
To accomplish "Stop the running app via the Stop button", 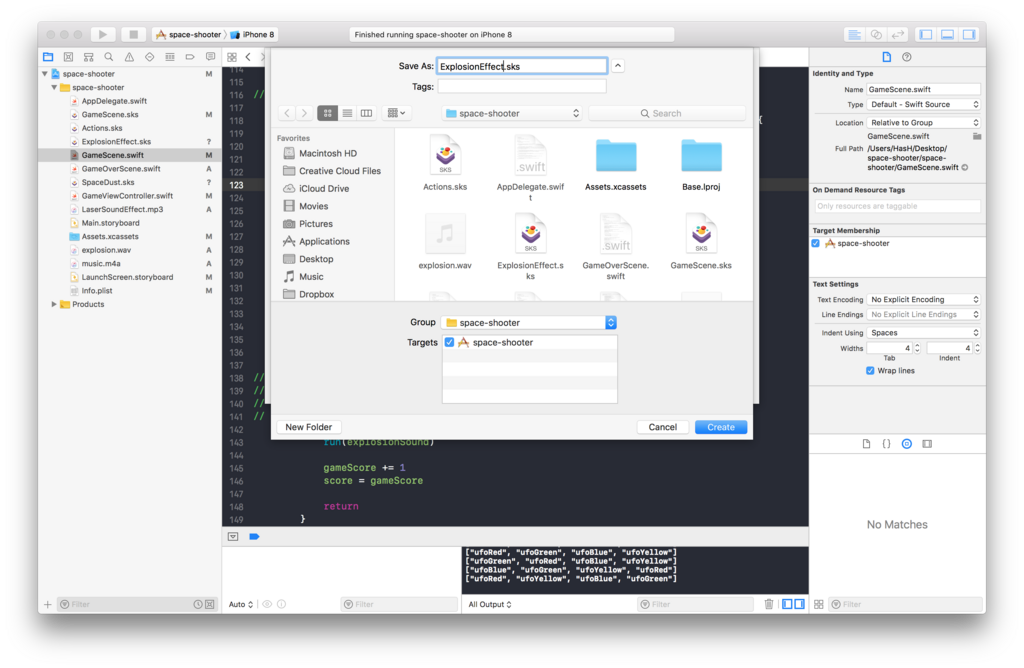I will [x=133, y=34].
